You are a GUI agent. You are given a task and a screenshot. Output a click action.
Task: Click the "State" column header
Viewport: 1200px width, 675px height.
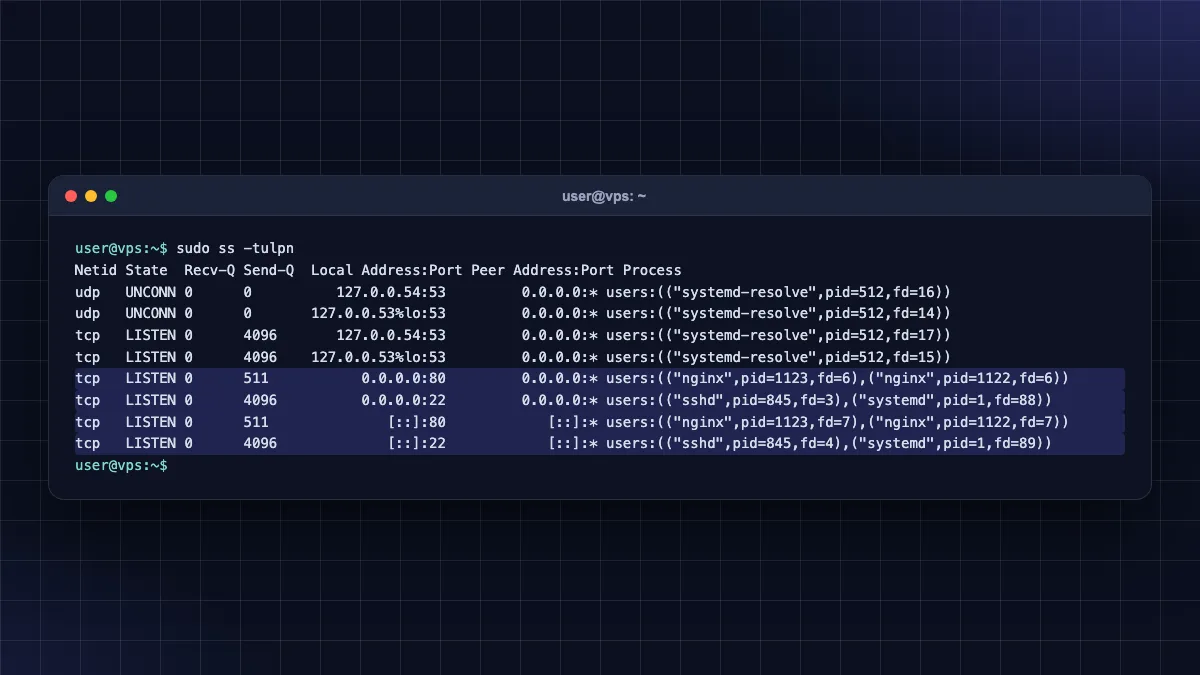146,270
